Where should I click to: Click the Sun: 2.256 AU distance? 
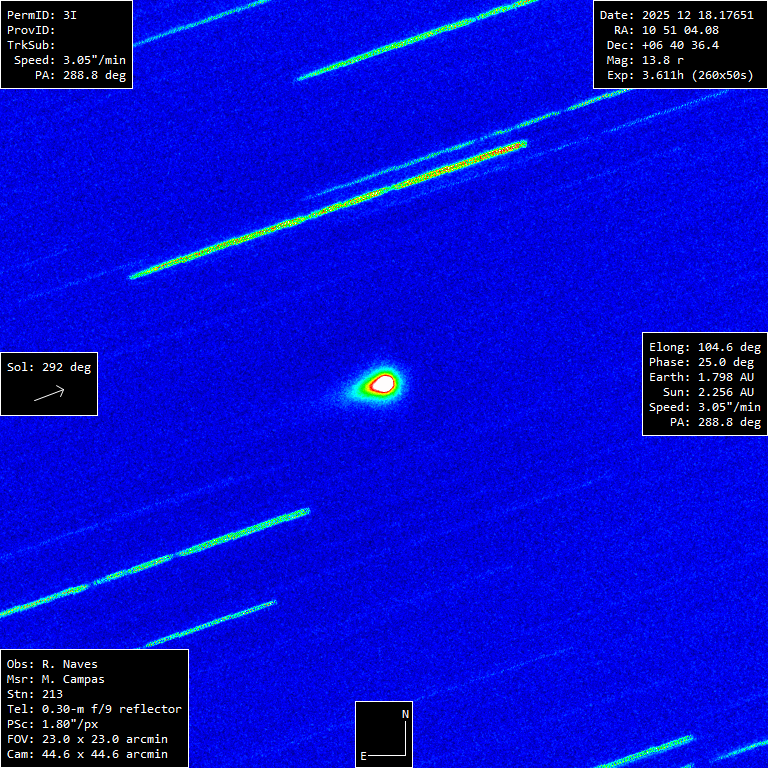coord(712,392)
